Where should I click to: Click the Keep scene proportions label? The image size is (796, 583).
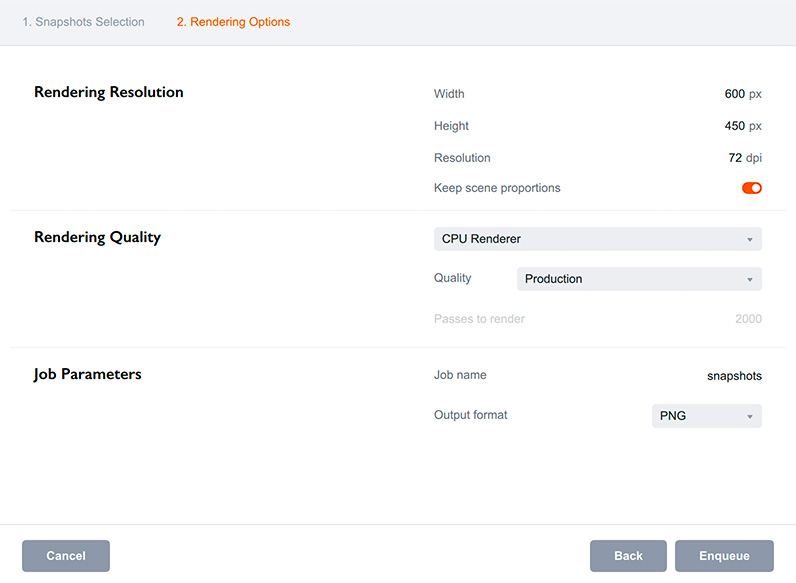[497, 188]
